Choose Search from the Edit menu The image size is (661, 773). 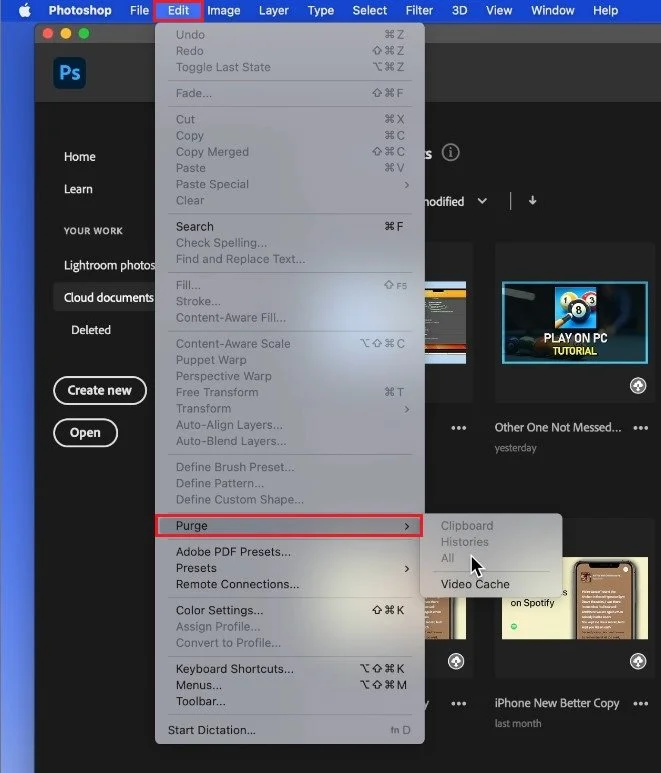tap(289, 227)
